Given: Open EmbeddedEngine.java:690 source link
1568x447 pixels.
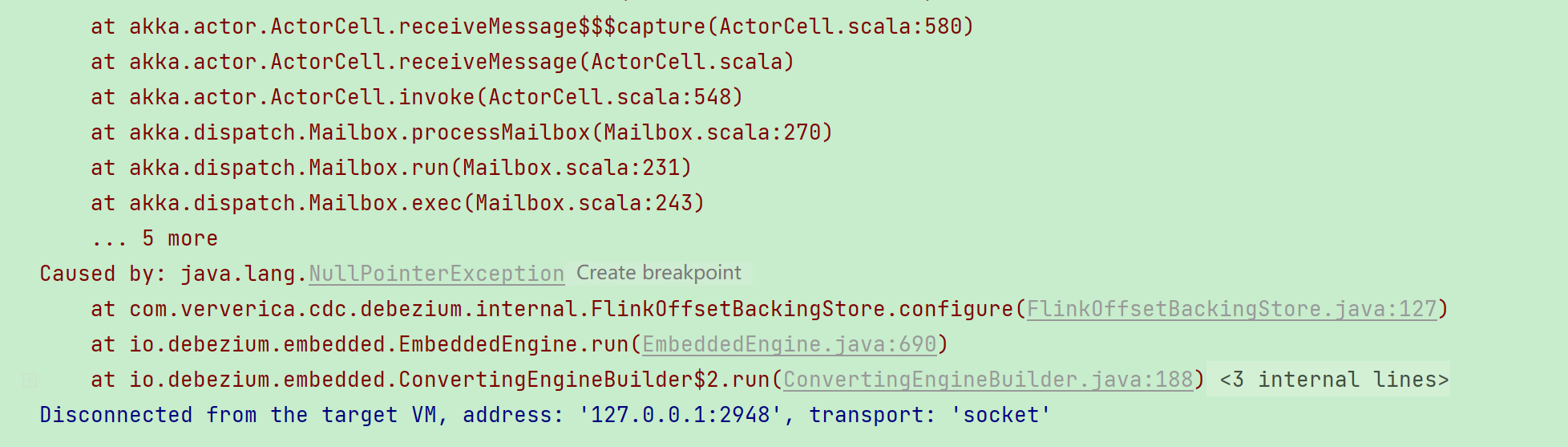Looking at the screenshot, I should [790, 344].
